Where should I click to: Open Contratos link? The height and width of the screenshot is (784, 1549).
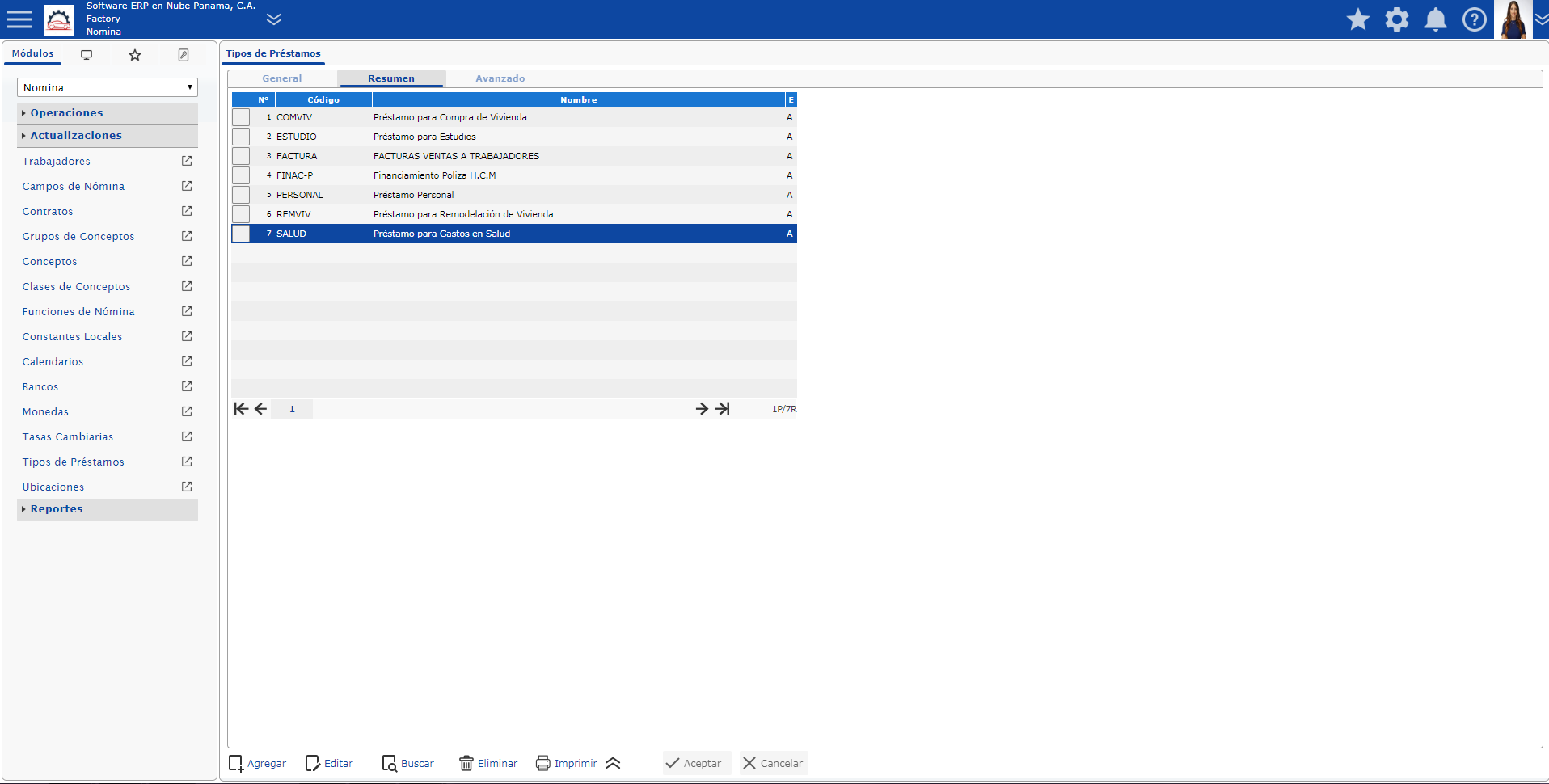pos(48,212)
